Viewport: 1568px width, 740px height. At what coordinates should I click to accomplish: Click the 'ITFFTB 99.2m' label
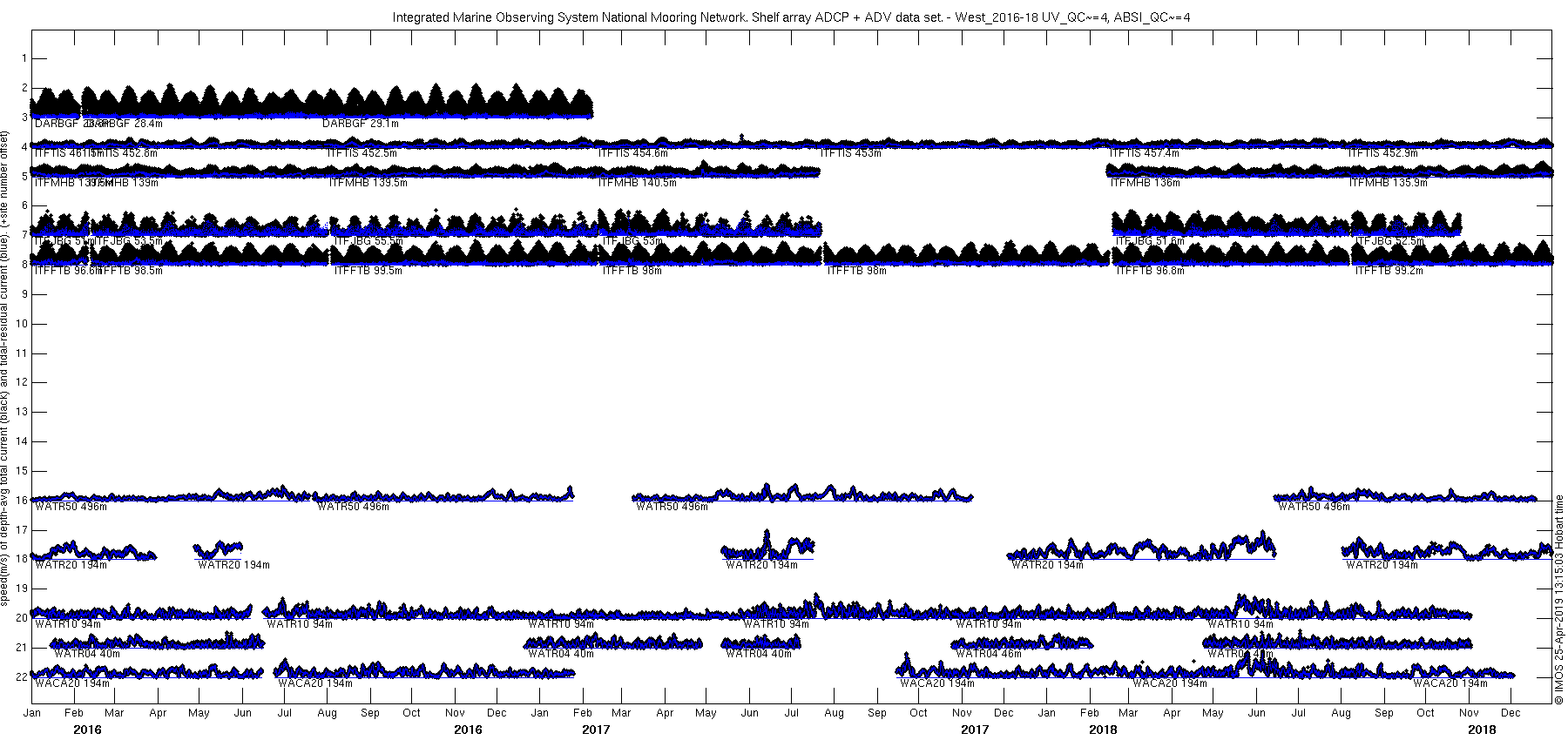pyautogui.click(x=1389, y=271)
